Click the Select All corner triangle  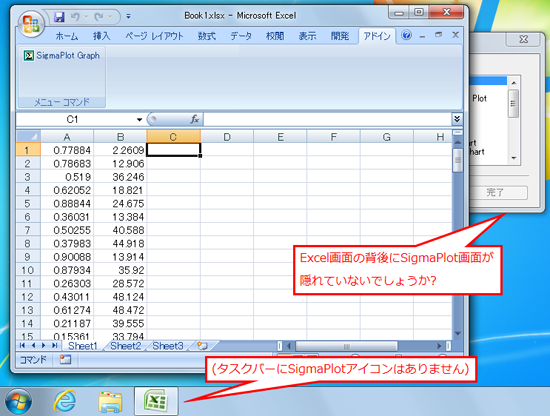click(x=28, y=136)
